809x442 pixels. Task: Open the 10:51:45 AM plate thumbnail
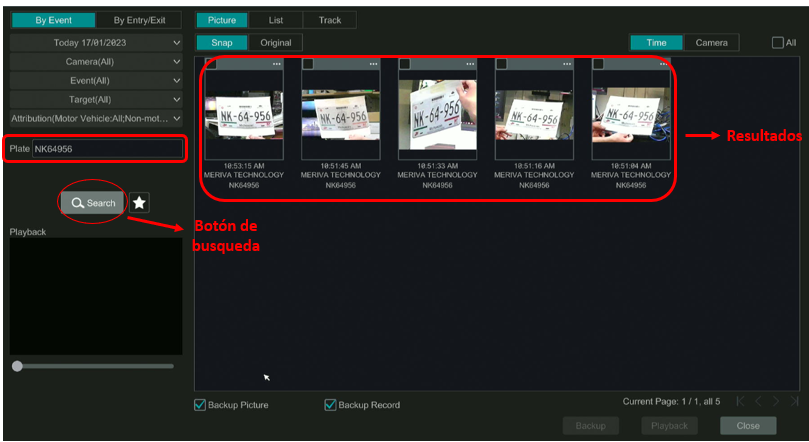coord(341,114)
